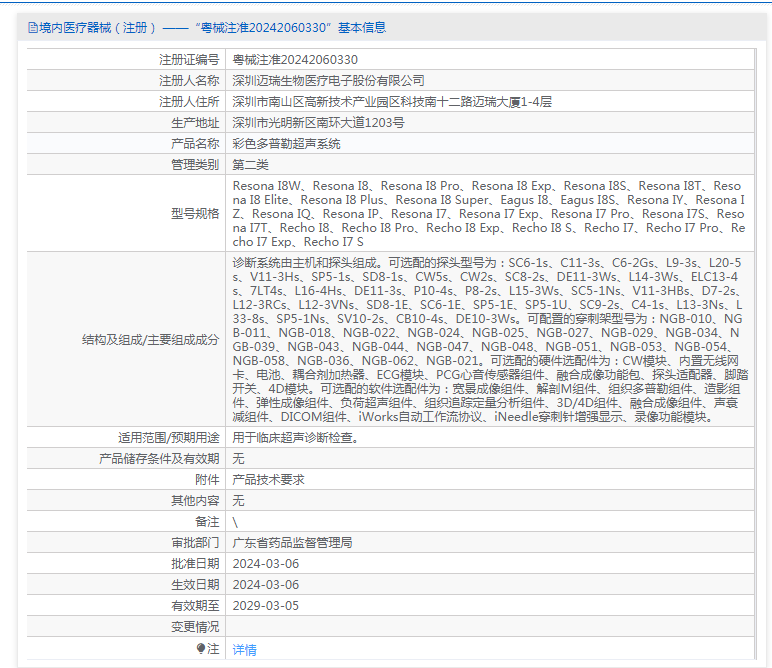Image resolution: width=772 pixels, height=668 pixels.
Task: Click the 变更情况 label
Action: click(x=195, y=627)
